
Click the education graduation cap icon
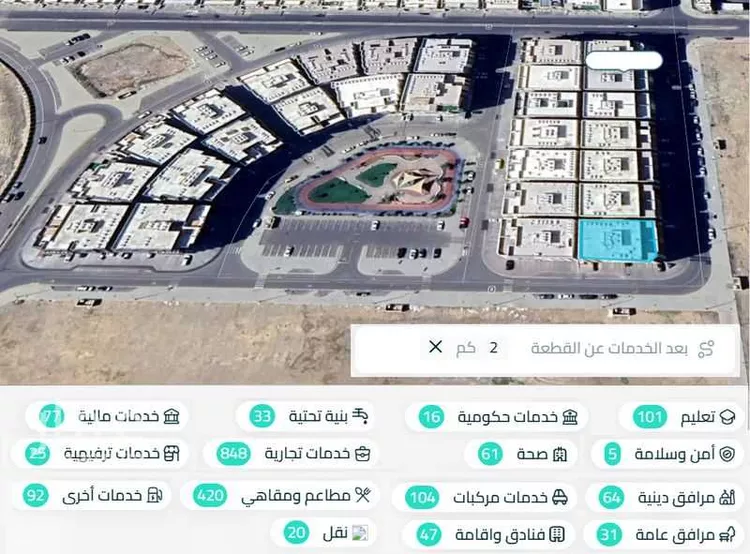pyautogui.click(x=727, y=417)
